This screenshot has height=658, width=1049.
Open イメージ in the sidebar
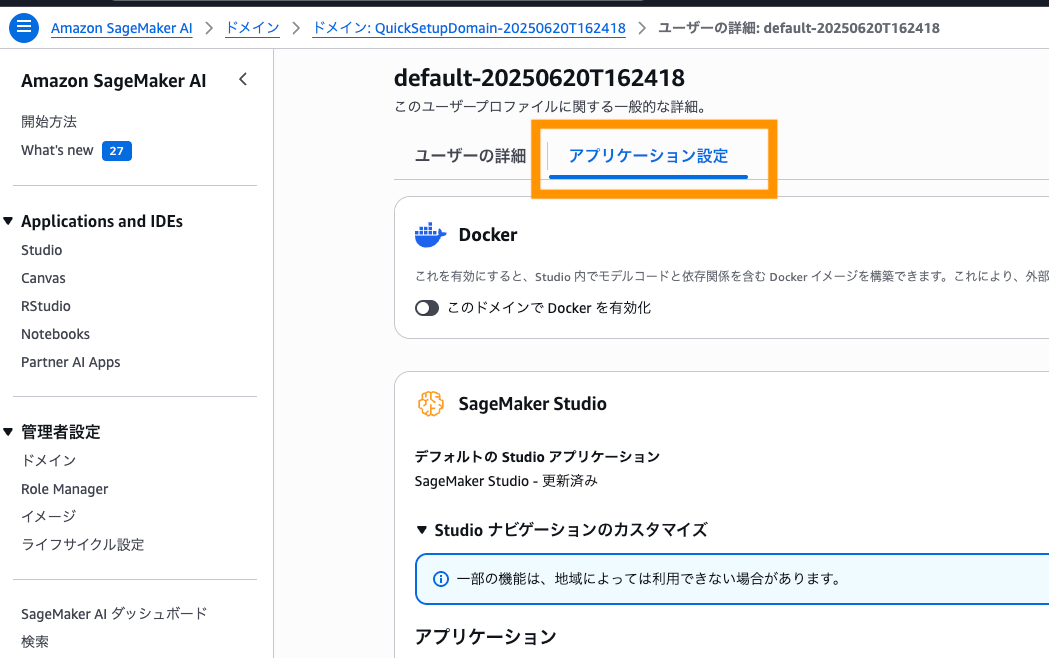point(49,516)
